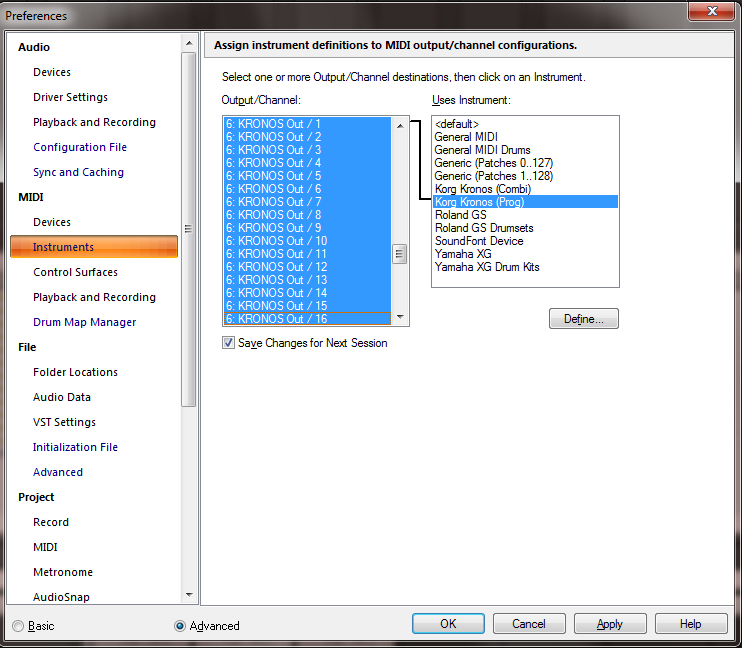
Task: Select 6: KRONOS Out / 14 channel
Action: click(307, 293)
